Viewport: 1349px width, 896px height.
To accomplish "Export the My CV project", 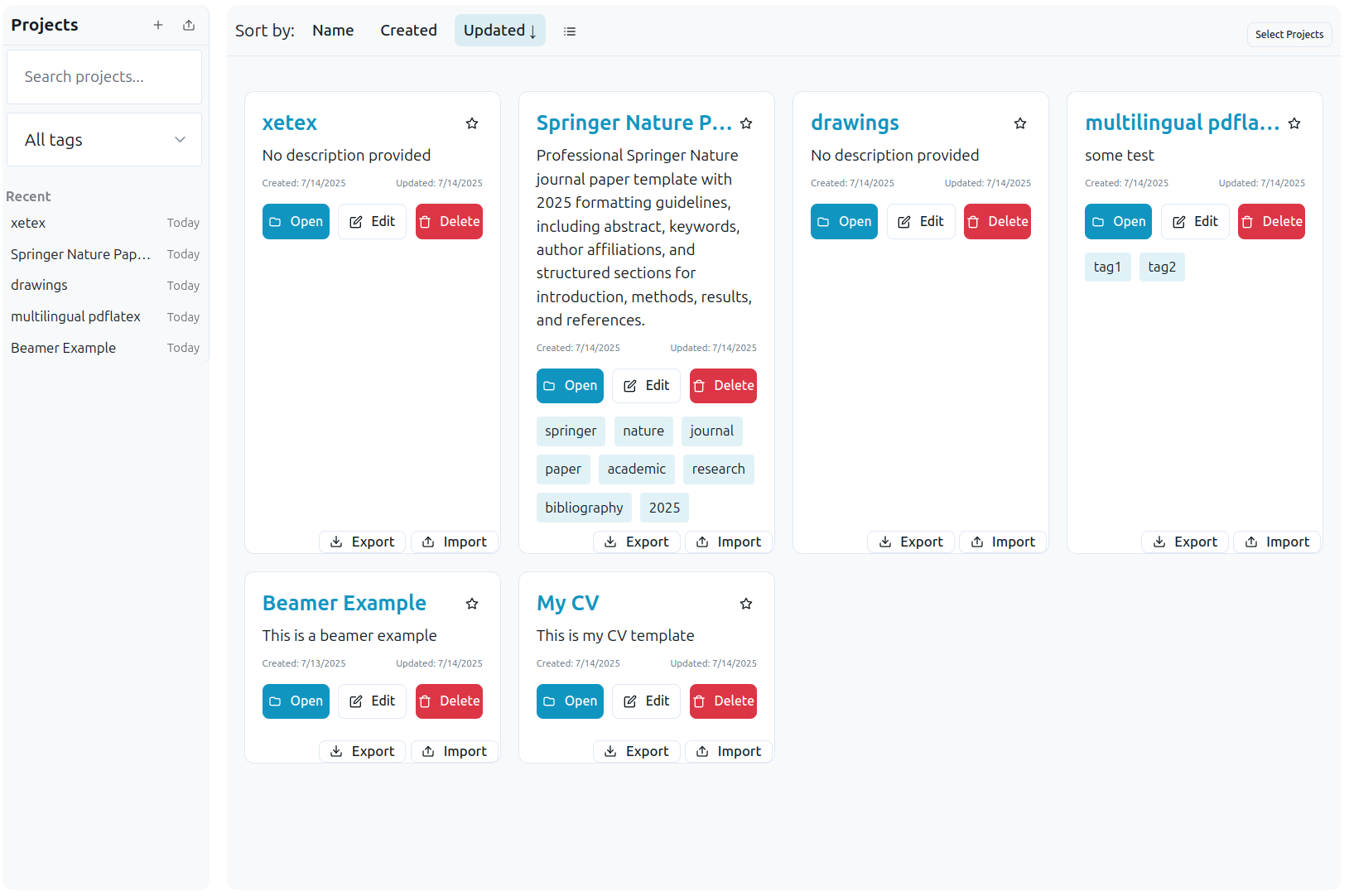I will click(x=636, y=751).
